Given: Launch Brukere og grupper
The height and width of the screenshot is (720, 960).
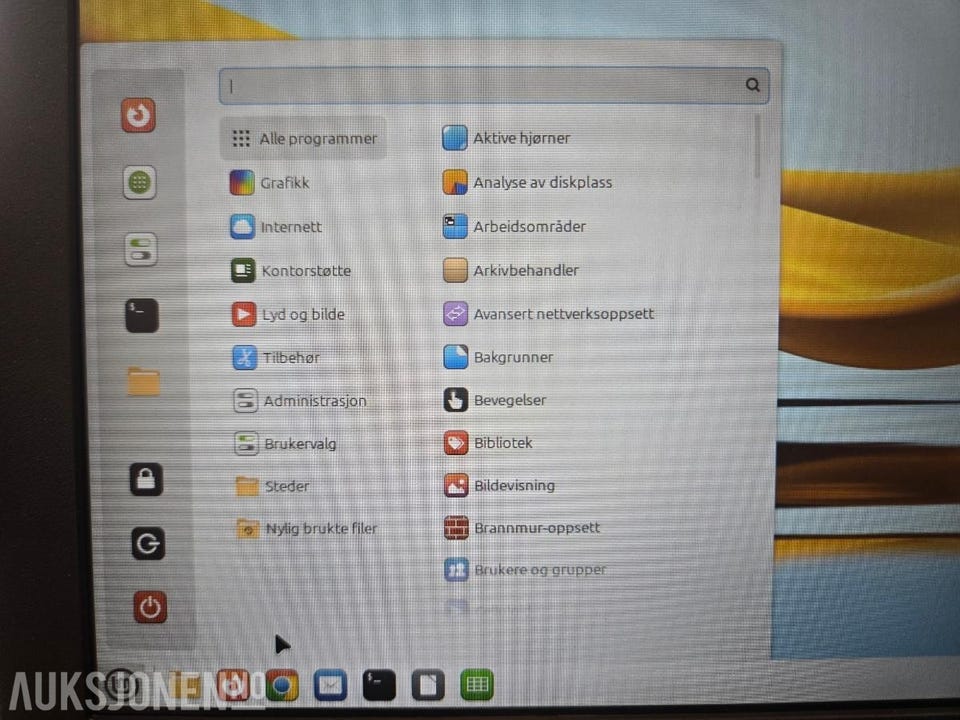Looking at the screenshot, I should [525, 569].
